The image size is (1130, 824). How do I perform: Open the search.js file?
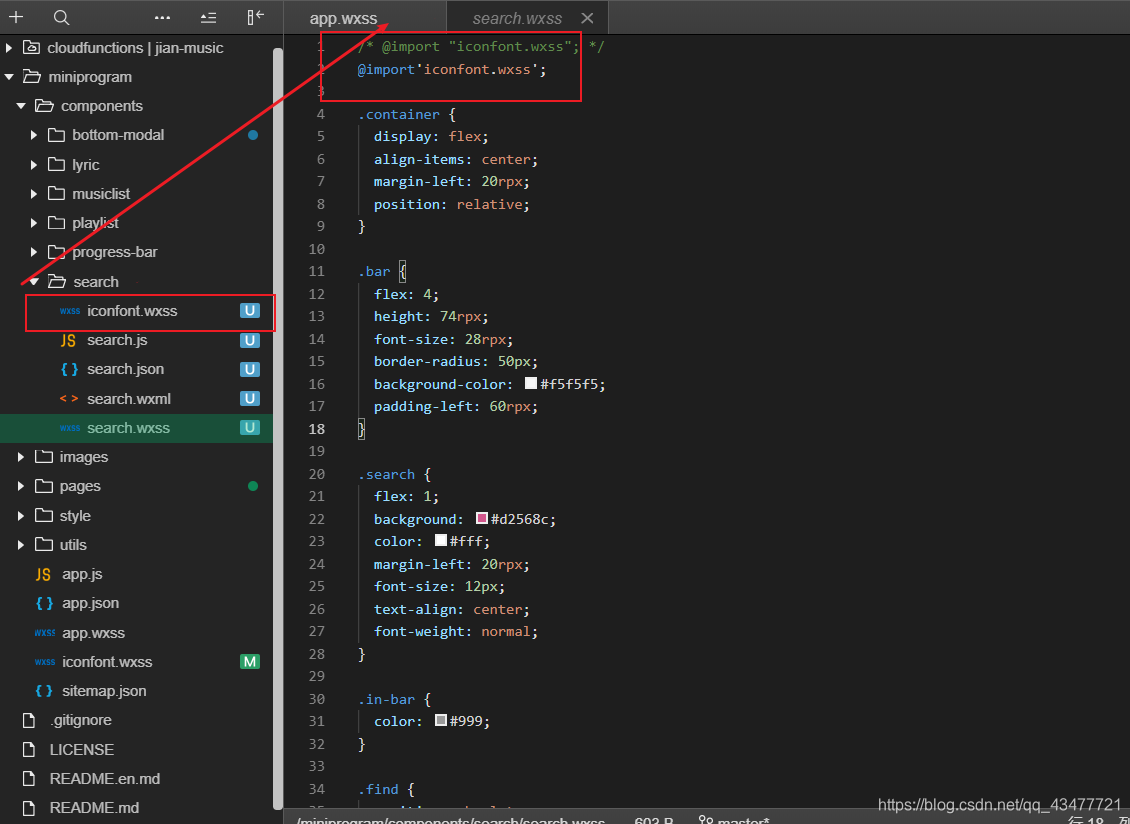(117, 340)
